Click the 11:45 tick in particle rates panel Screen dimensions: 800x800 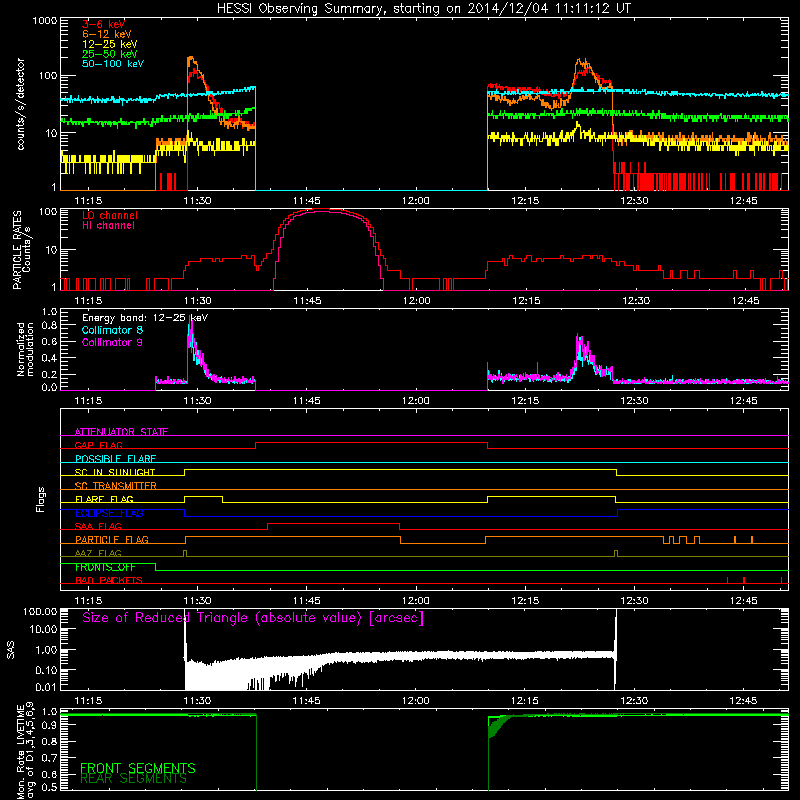point(307,301)
